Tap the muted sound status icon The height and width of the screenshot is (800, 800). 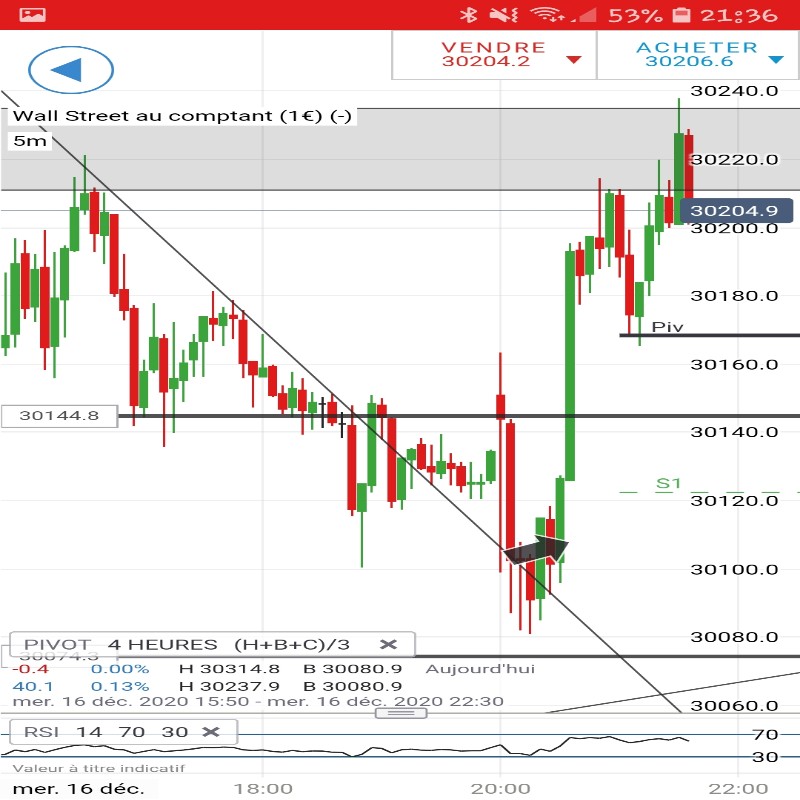pyautogui.click(x=504, y=15)
